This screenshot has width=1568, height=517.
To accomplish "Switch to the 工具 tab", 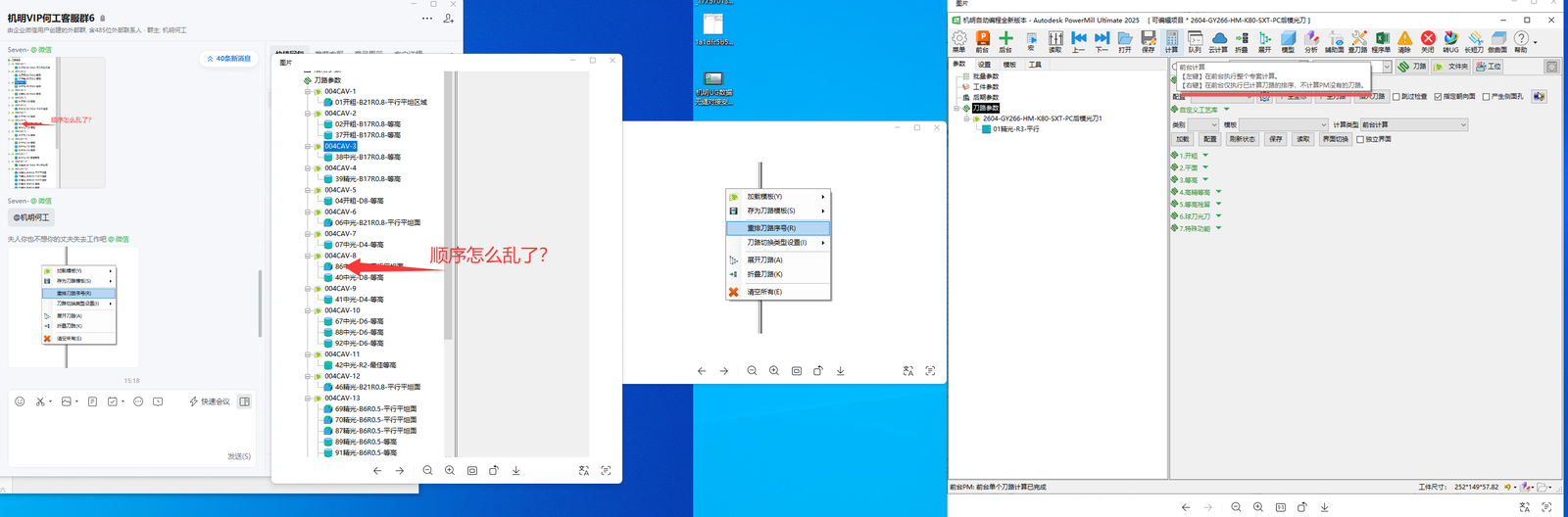I will coord(1035,65).
